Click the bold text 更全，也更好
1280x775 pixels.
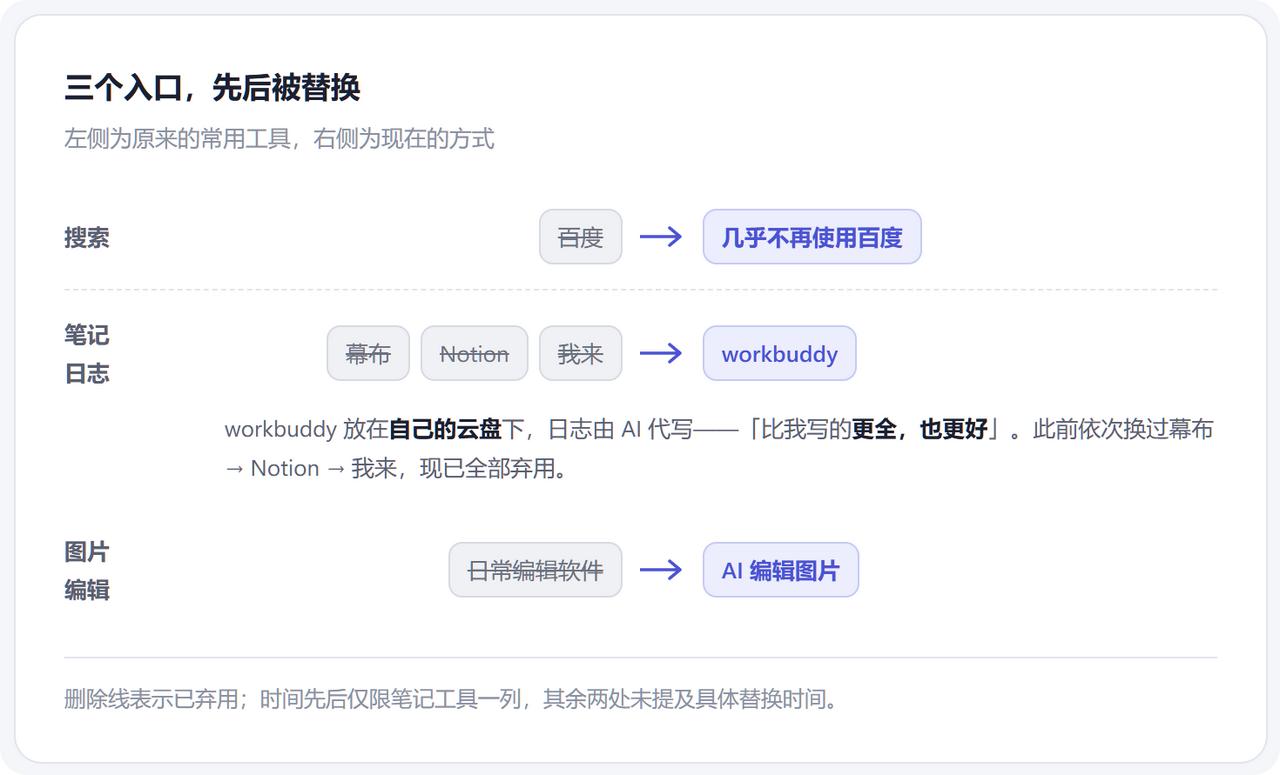tap(920, 430)
